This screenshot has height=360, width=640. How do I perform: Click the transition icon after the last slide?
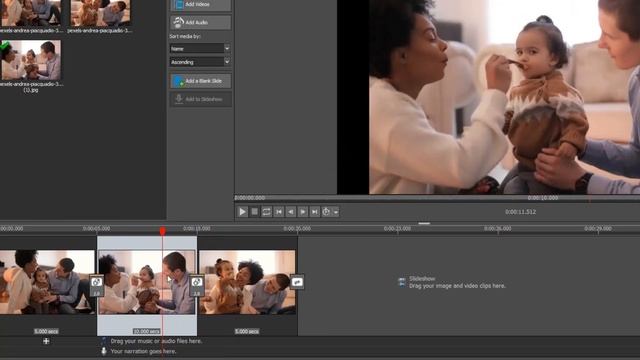[x=297, y=282]
